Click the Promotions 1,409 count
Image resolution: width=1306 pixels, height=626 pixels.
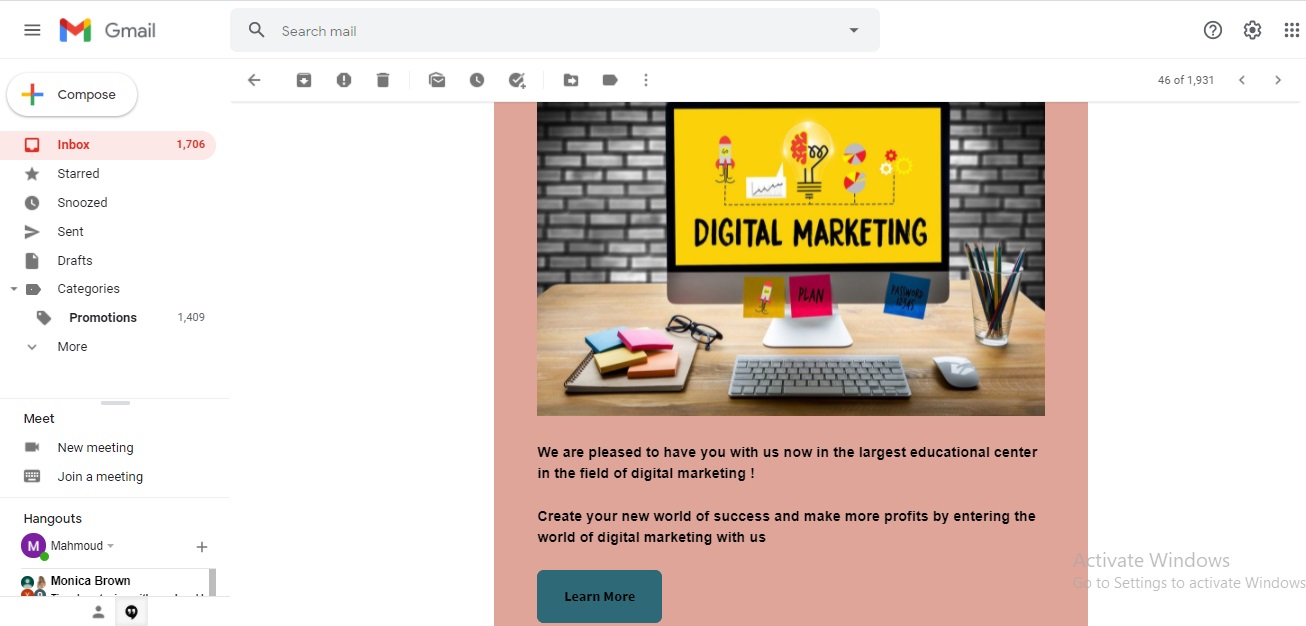[x=191, y=318]
